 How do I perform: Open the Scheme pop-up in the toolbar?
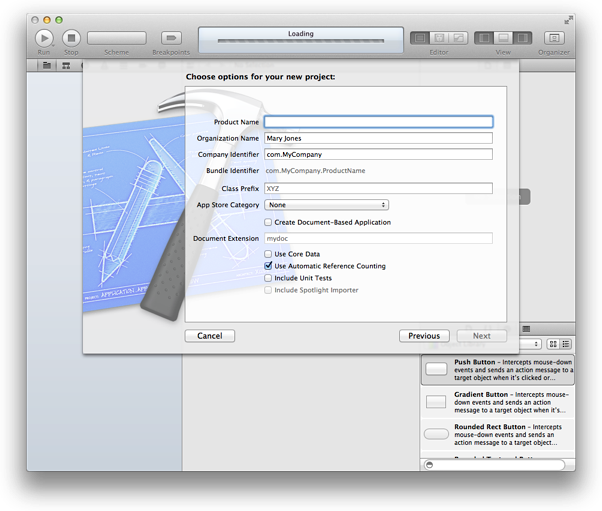coord(117,38)
